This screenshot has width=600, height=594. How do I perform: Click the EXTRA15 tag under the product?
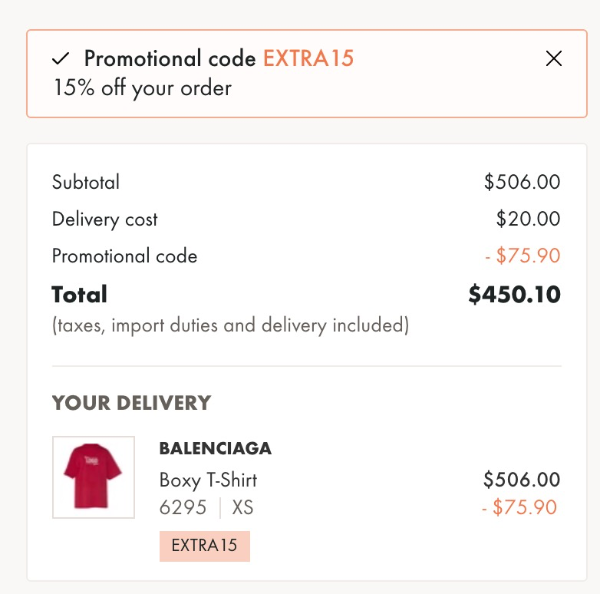205,546
